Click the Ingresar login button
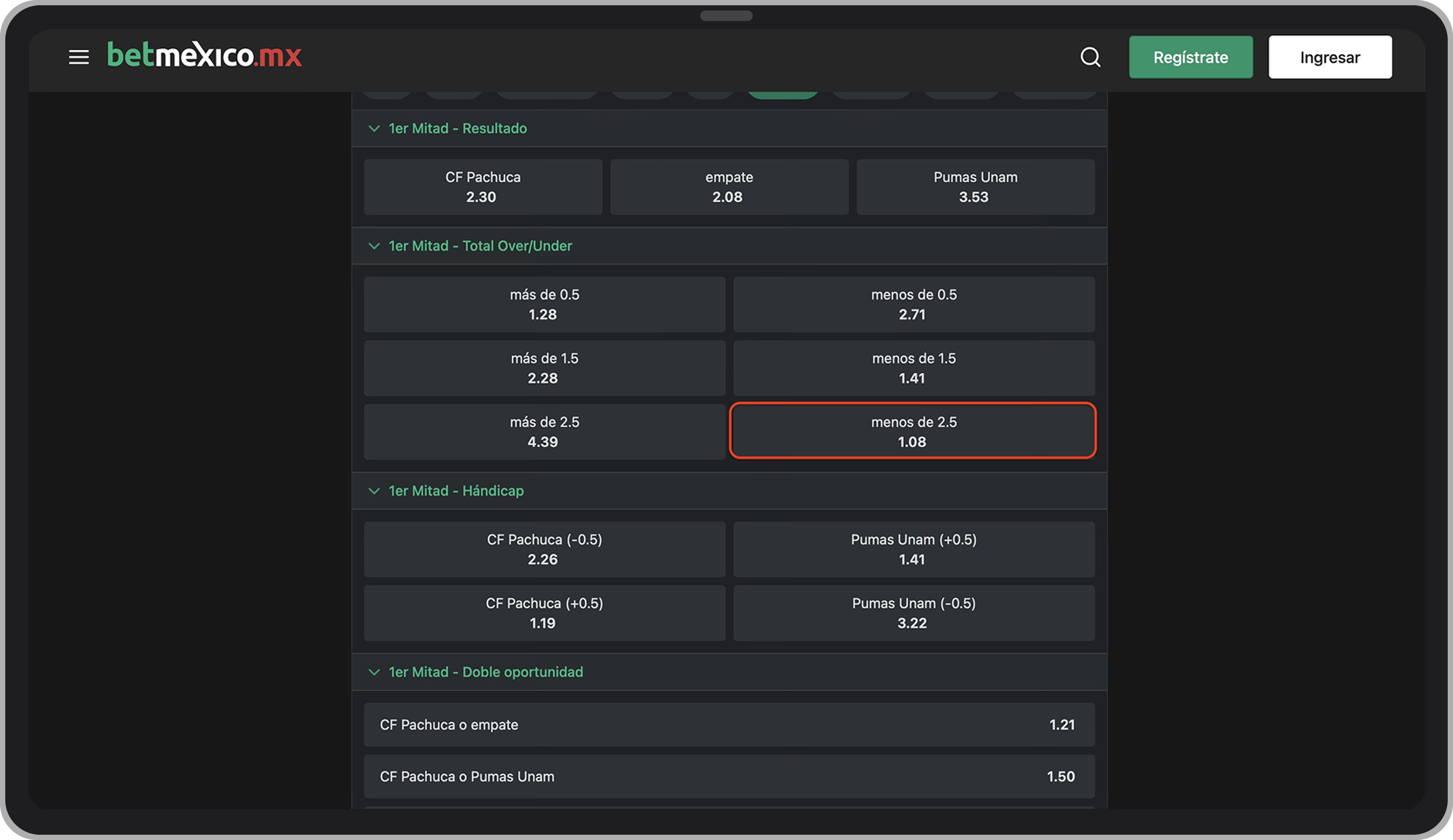1453x840 pixels. point(1330,57)
